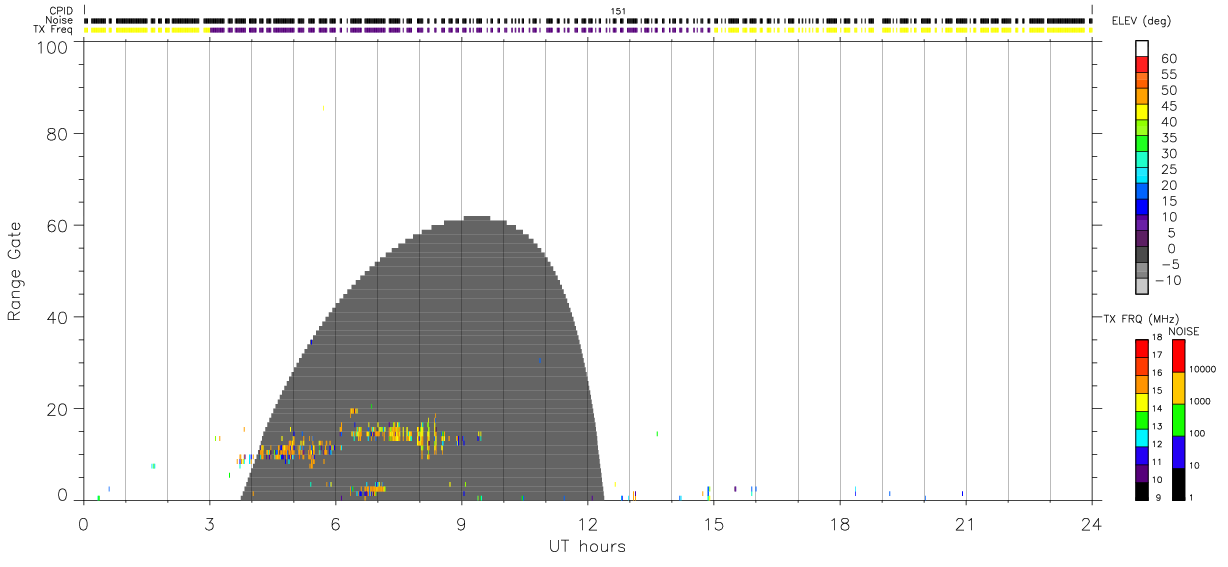Click the green 30–35 swatch in ELEV colorbar
This screenshot has height=567, width=1228.
pyautogui.click(x=1142, y=144)
